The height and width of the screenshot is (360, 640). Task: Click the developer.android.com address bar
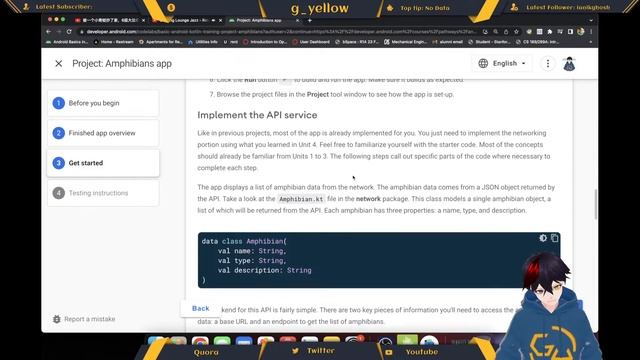(x=278, y=31)
